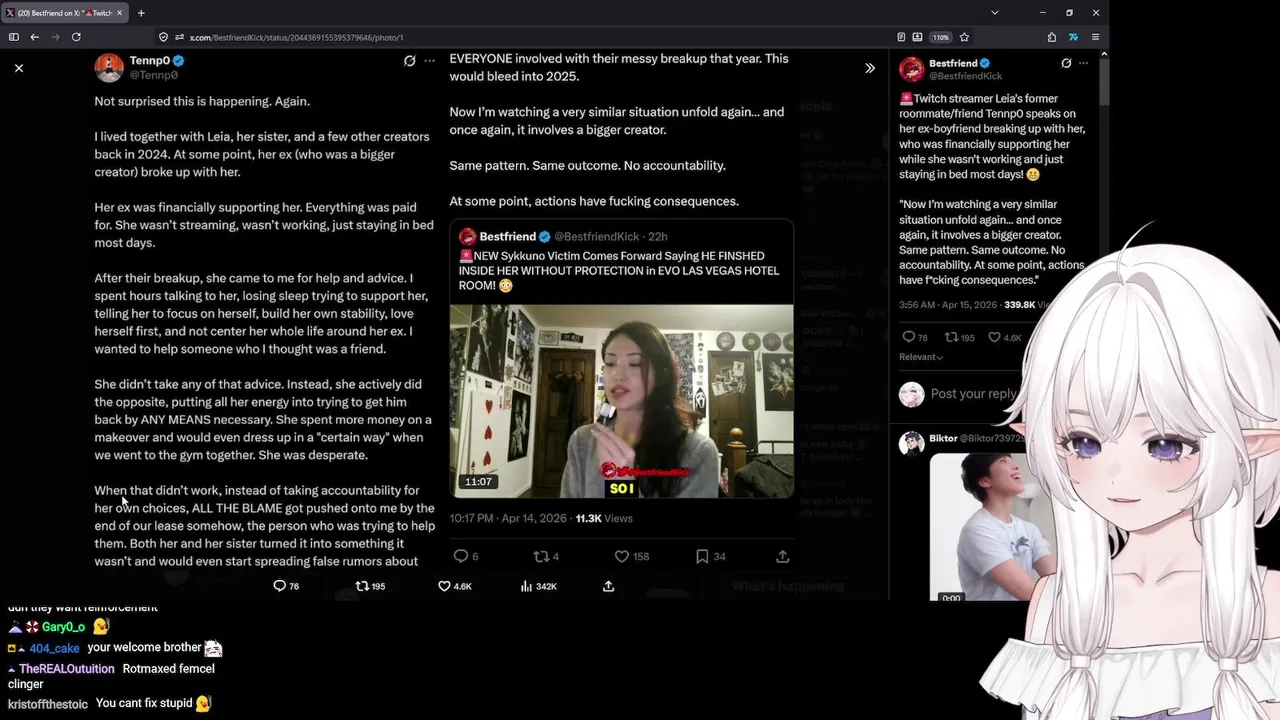Click chat username TheREALOutuition
The image size is (1280, 720).
point(67,669)
